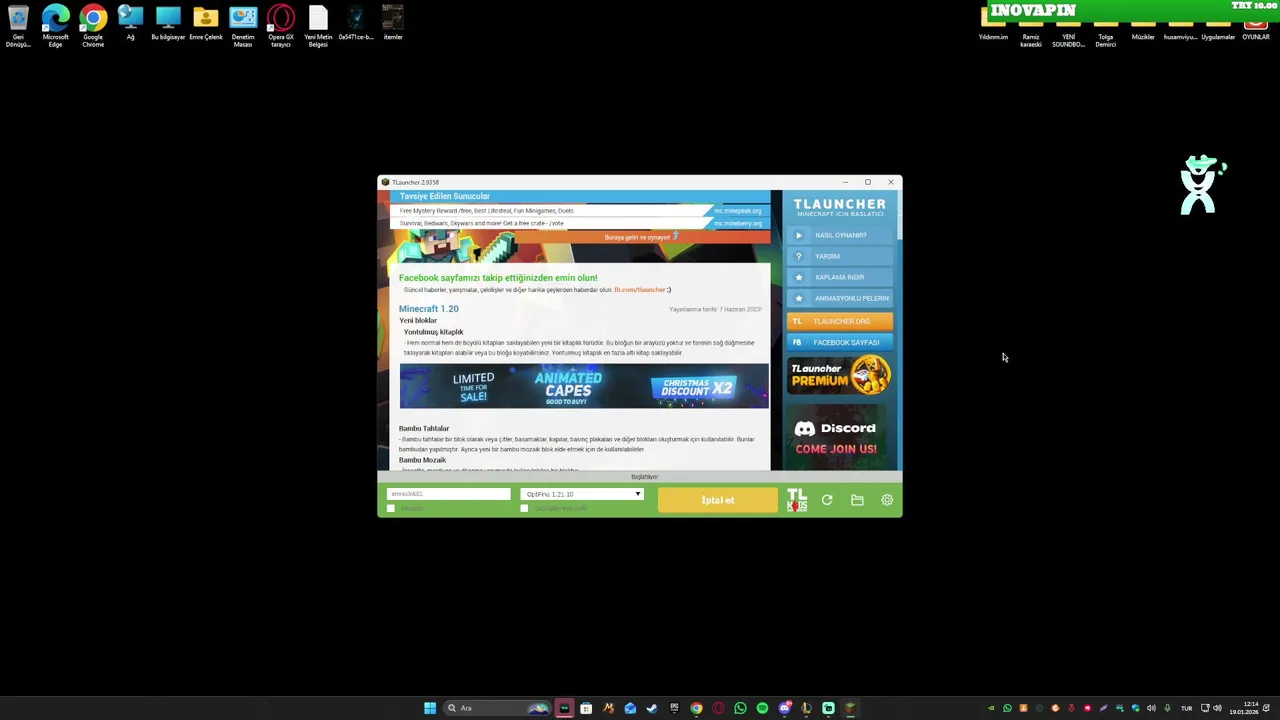Open Recycle Bin desktop icon
Viewport: 1280px width, 720px height.
[18, 27]
